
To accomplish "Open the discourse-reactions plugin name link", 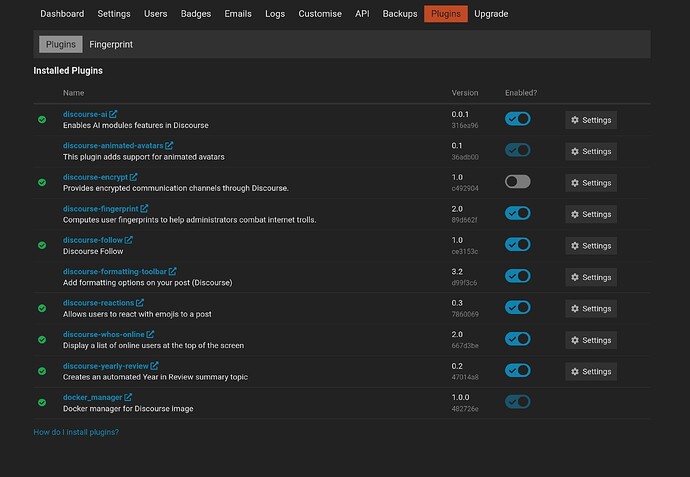I will coord(99,303).
